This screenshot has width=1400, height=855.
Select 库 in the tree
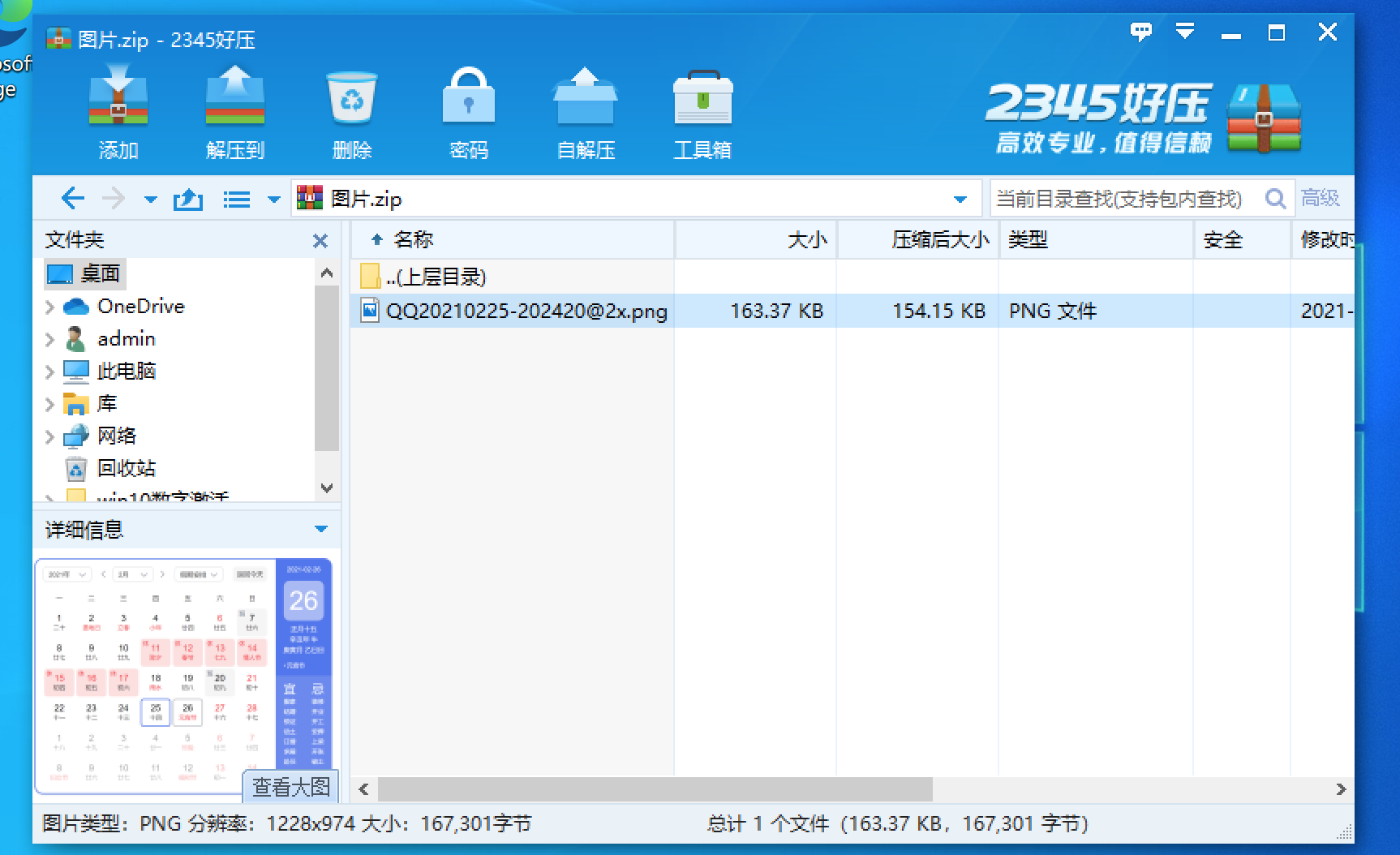[90, 403]
